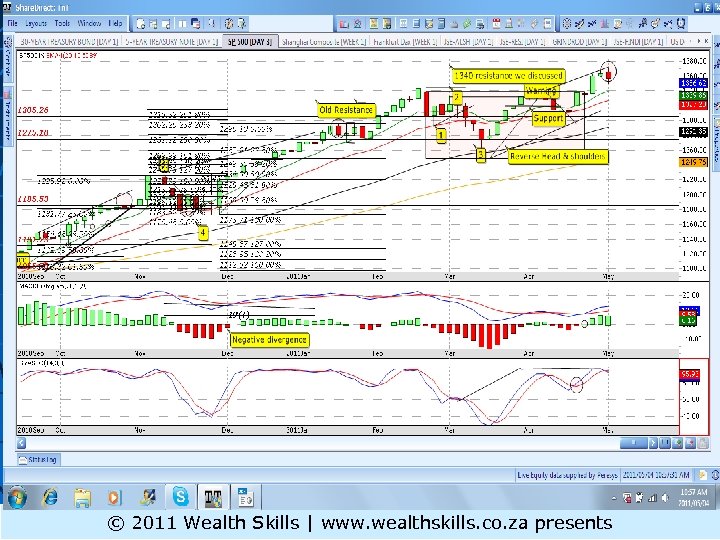The width and height of the screenshot is (720, 540).
Task: Click the pink histogram indicator icon
Action: 605,23
